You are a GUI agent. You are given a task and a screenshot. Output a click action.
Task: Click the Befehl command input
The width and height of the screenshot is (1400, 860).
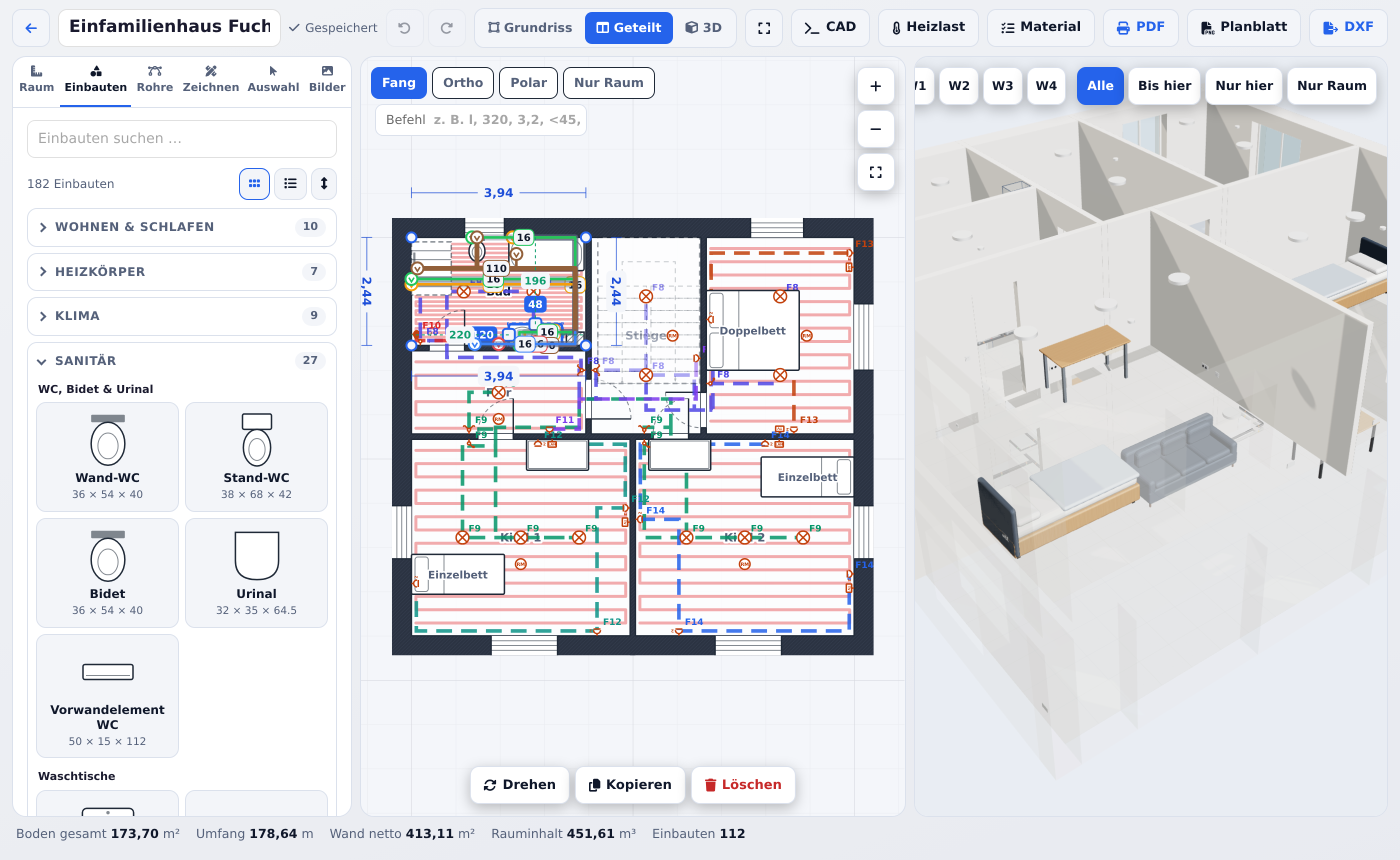click(480, 120)
